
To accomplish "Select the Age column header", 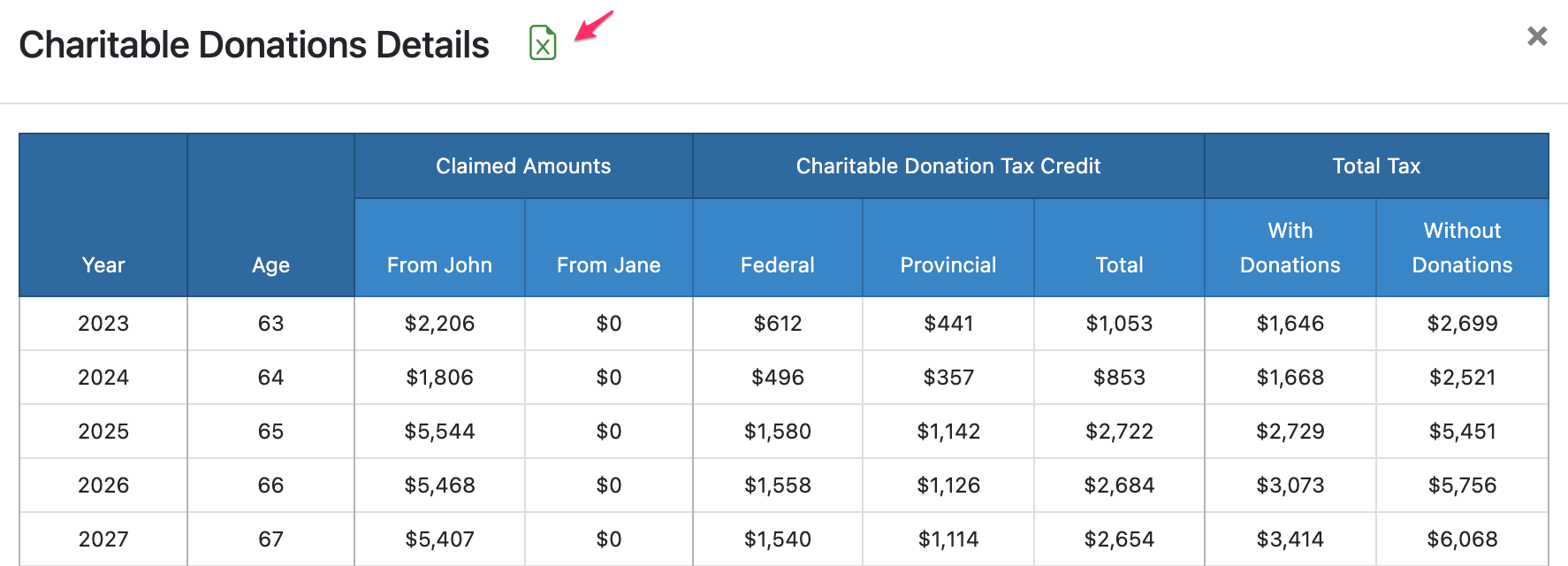I will point(270,264).
